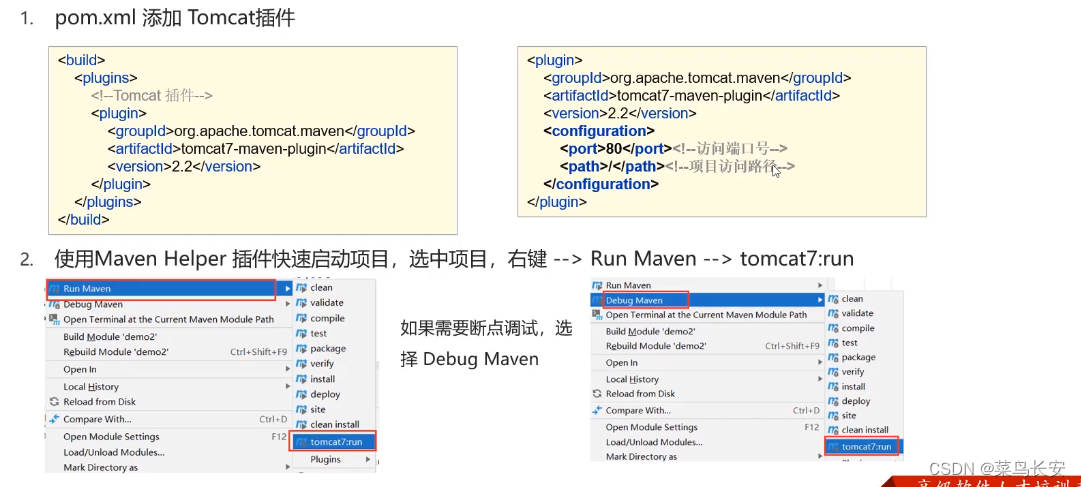The width and height of the screenshot is (1081, 487).
Task: Click Maven debug icon of tomcat7:run in Debug Maven submenu
Action: coord(833,446)
